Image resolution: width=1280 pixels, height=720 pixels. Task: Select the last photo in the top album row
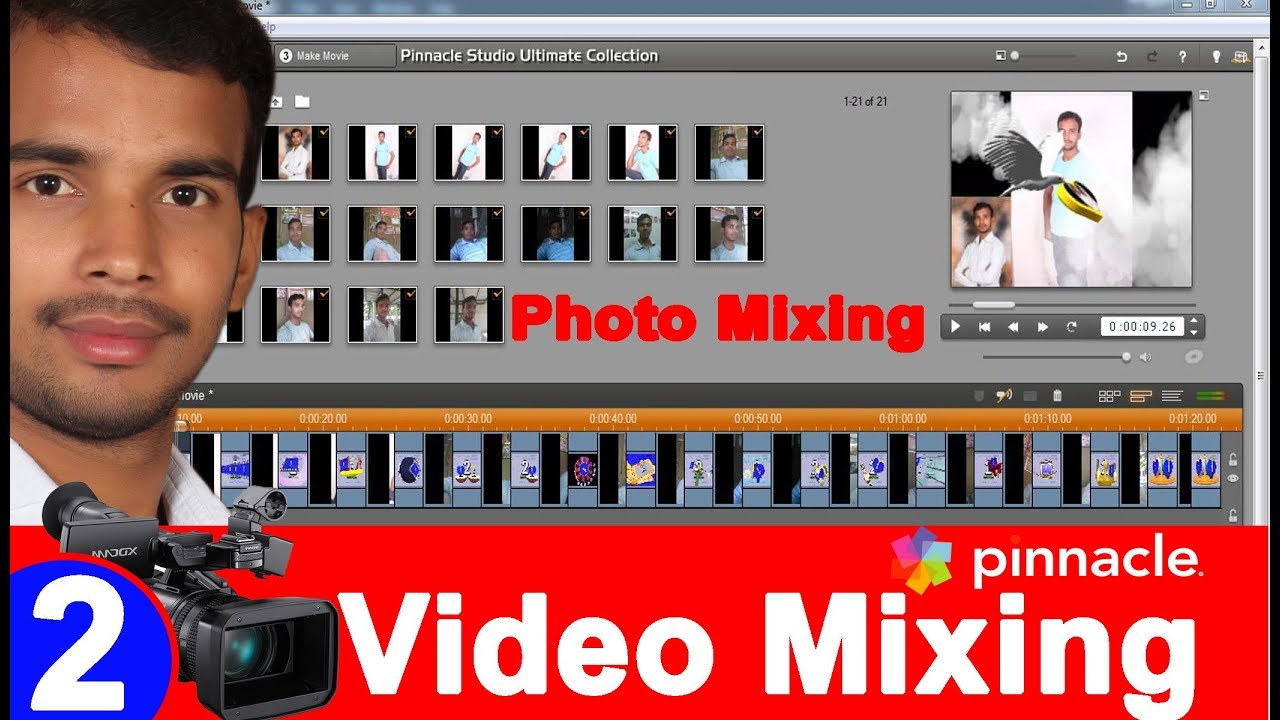click(729, 153)
